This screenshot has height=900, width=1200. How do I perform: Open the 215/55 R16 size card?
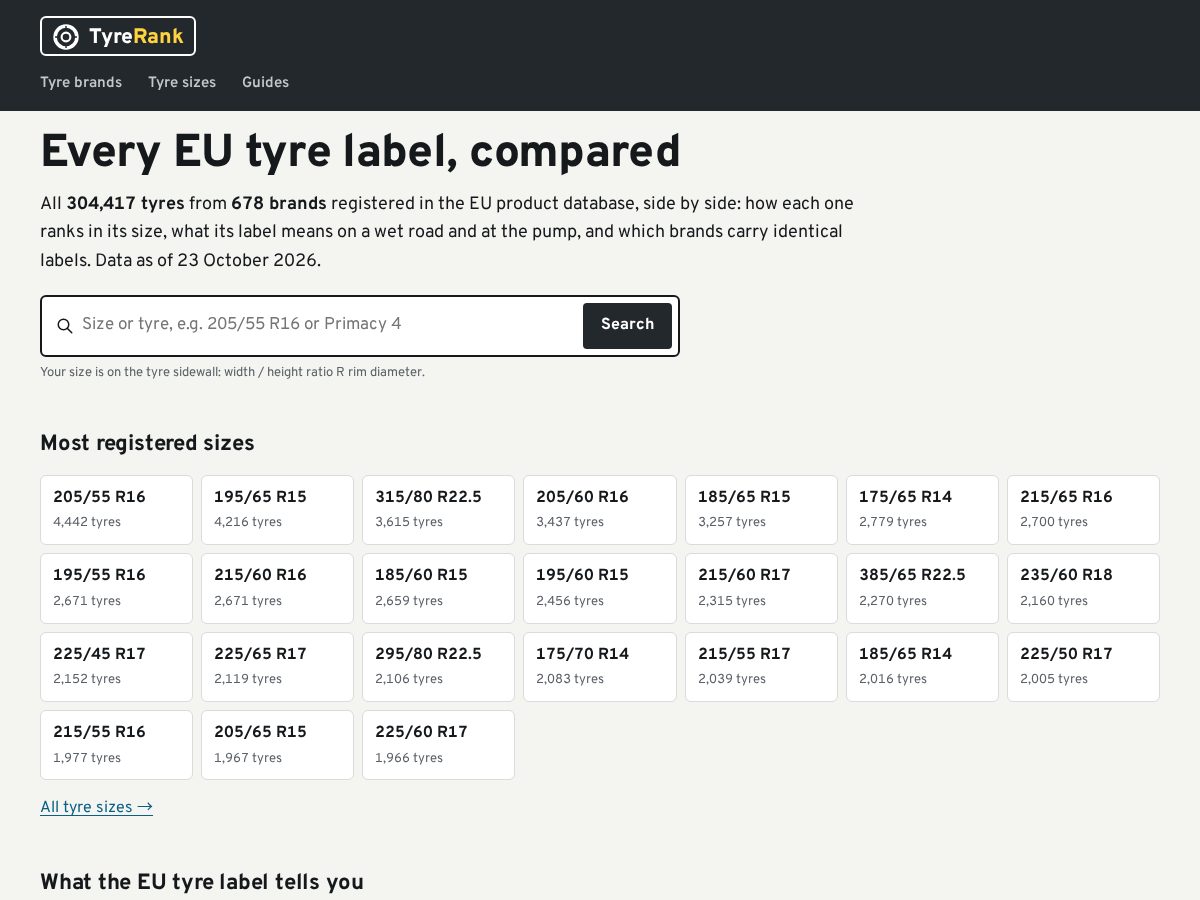(116, 745)
